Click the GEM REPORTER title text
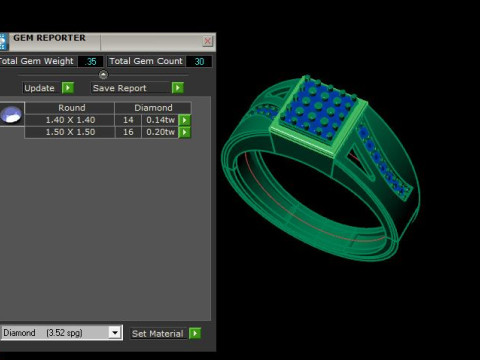 click(49, 38)
